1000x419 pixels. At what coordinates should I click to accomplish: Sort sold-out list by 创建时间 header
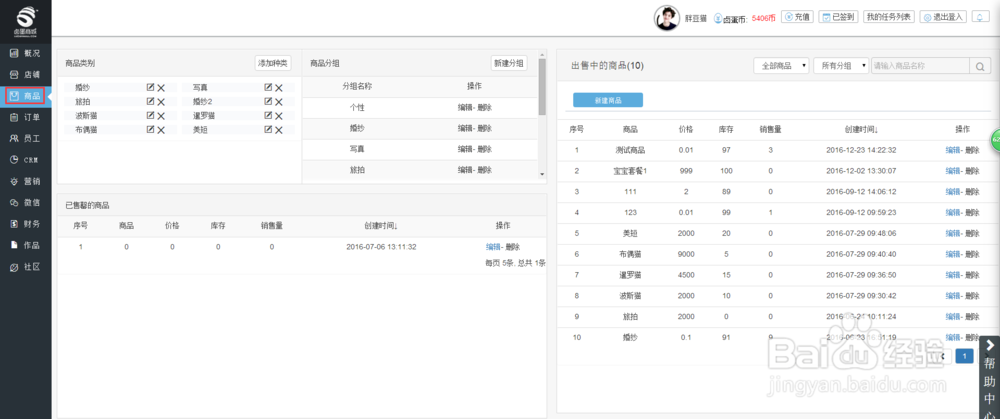point(381,226)
